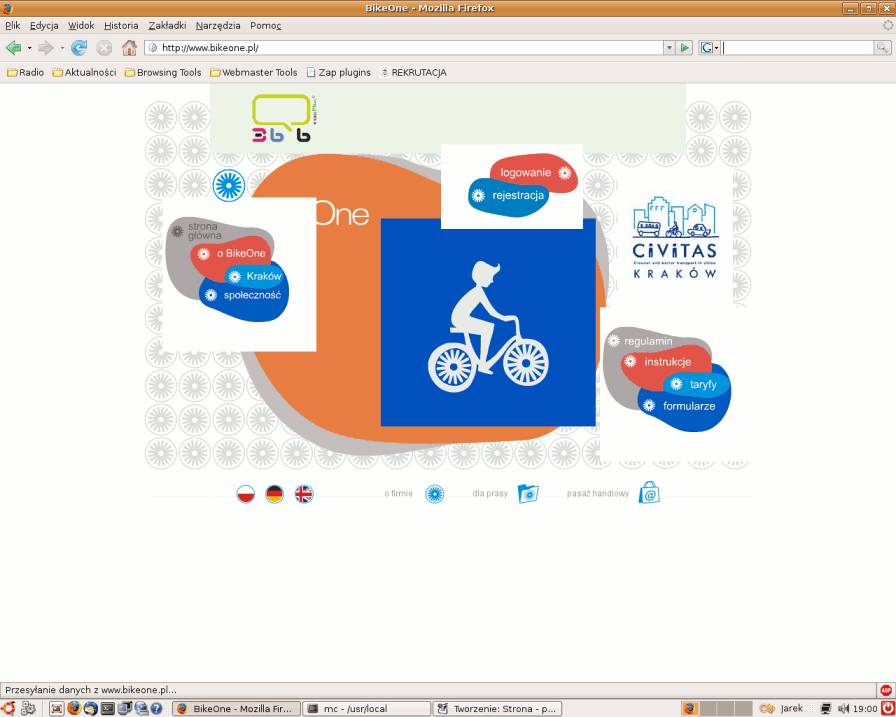896x717 pixels.
Task: Click the 19:00 clock in the panel
Action: click(865, 709)
